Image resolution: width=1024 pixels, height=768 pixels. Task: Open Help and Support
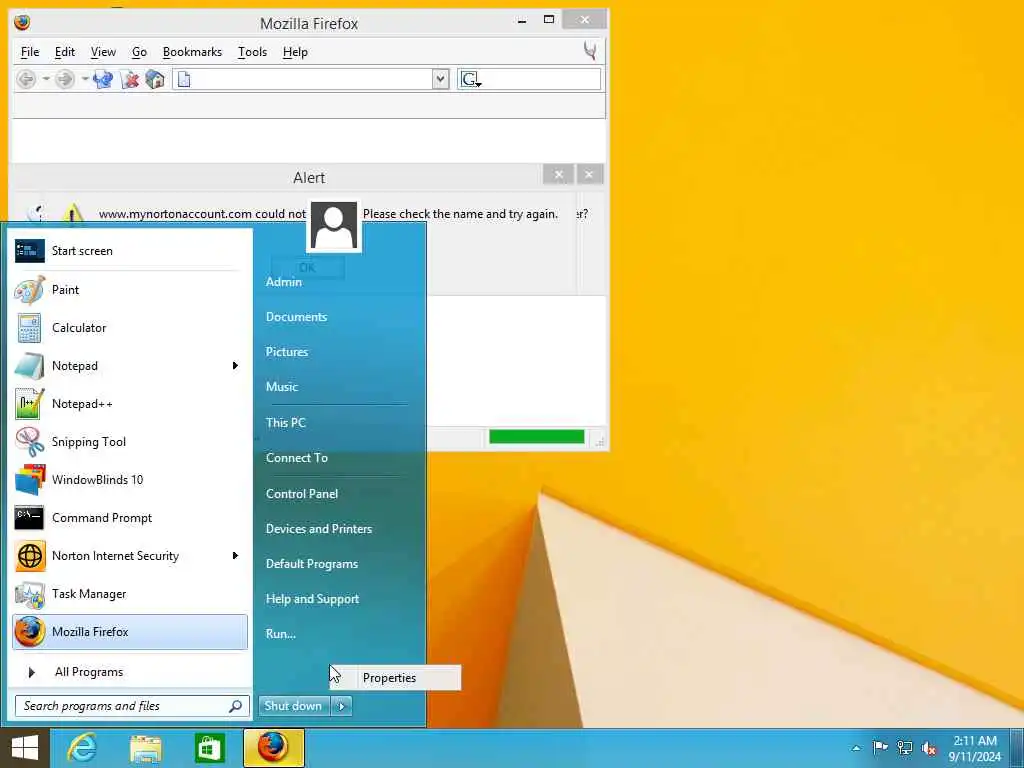point(312,599)
